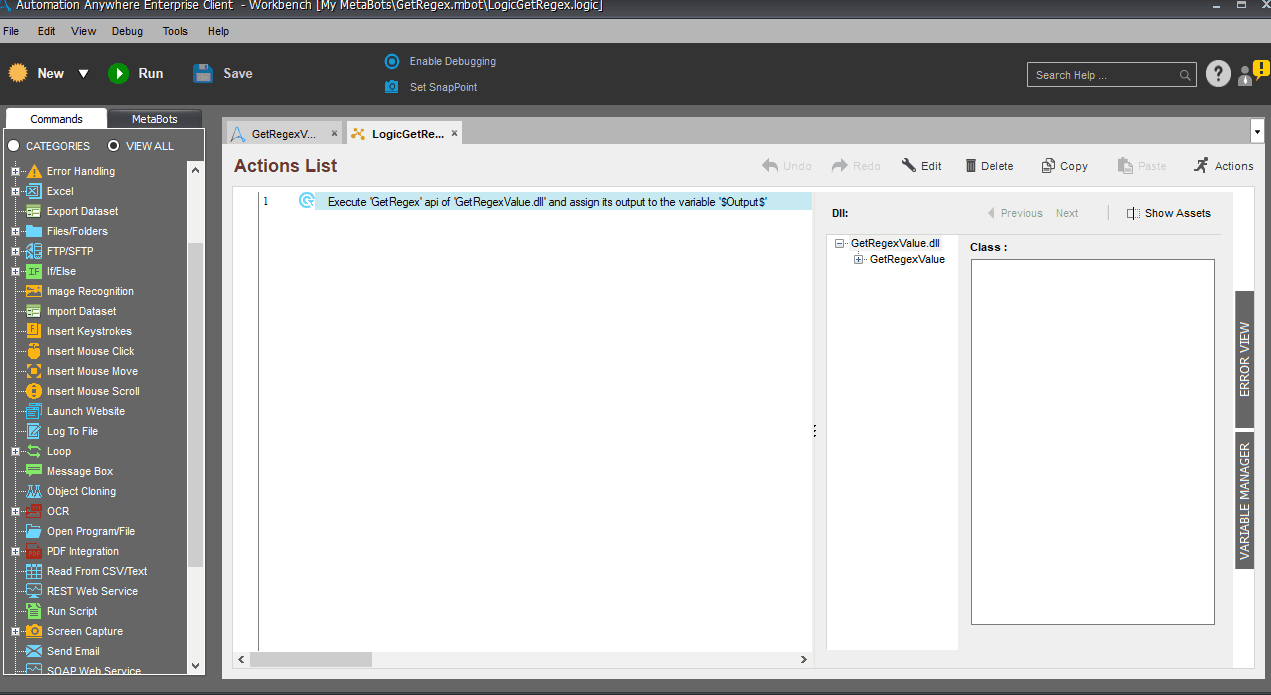The width and height of the screenshot is (1271, 695).
Task: Click the Launch Website icon
Action: [34, 411]
